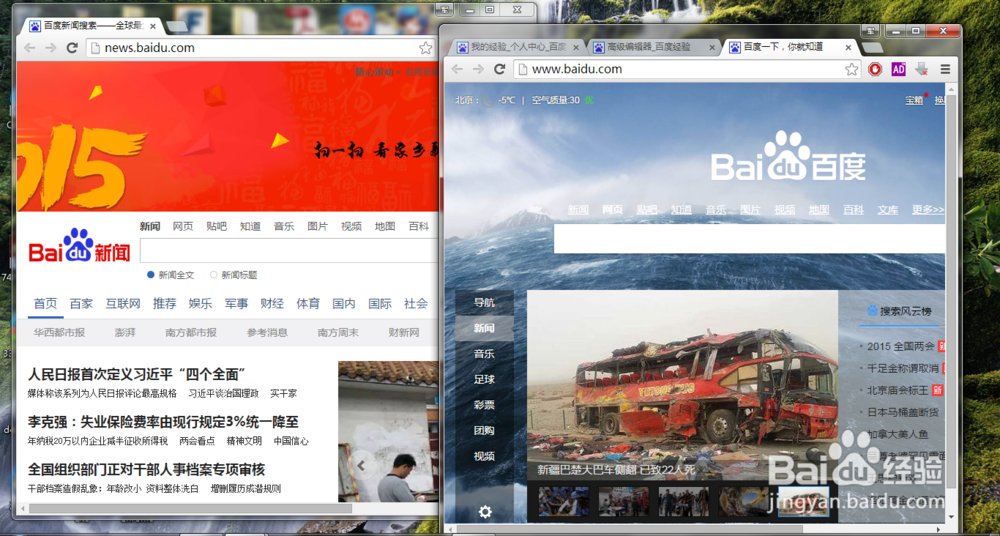1000x536 pixels.
Task: Open headline 人民日报首次定义习近平“四个全面”
Action: pyautogui.click(x=137, y=374)
